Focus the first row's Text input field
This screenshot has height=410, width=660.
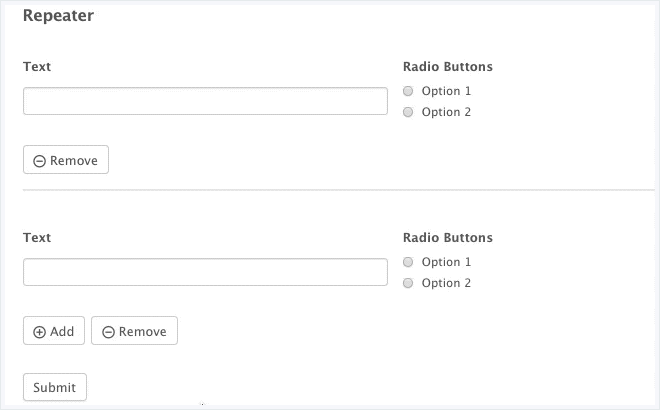(x=205, y=101)
